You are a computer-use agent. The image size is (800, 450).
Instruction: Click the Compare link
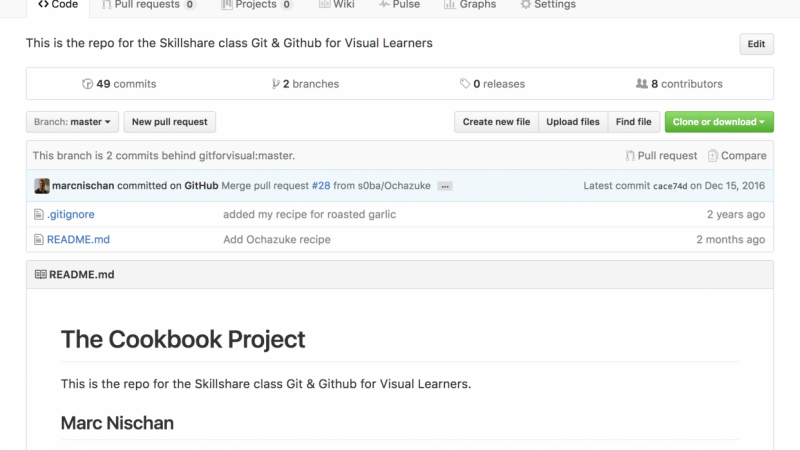(737, 156)
